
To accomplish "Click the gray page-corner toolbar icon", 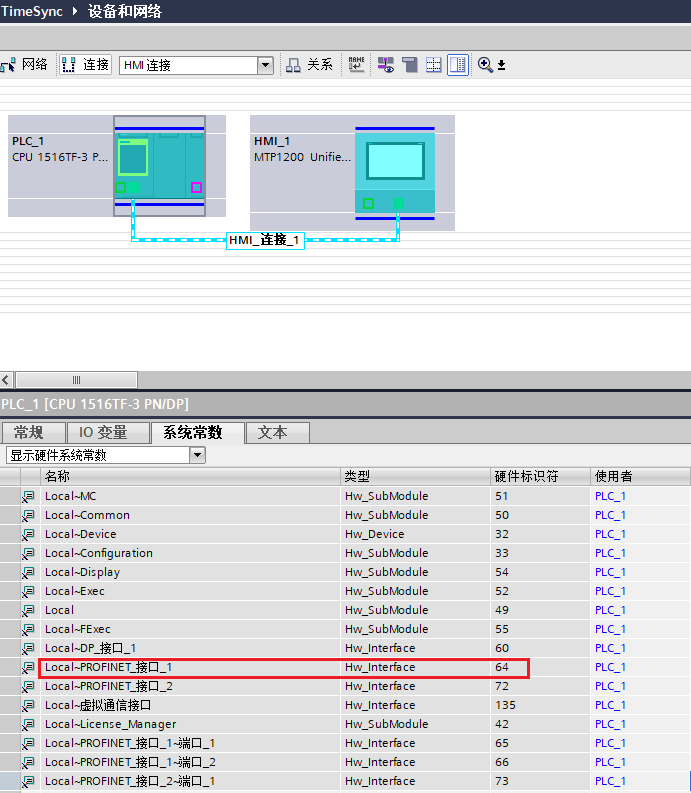I will 410,65.
